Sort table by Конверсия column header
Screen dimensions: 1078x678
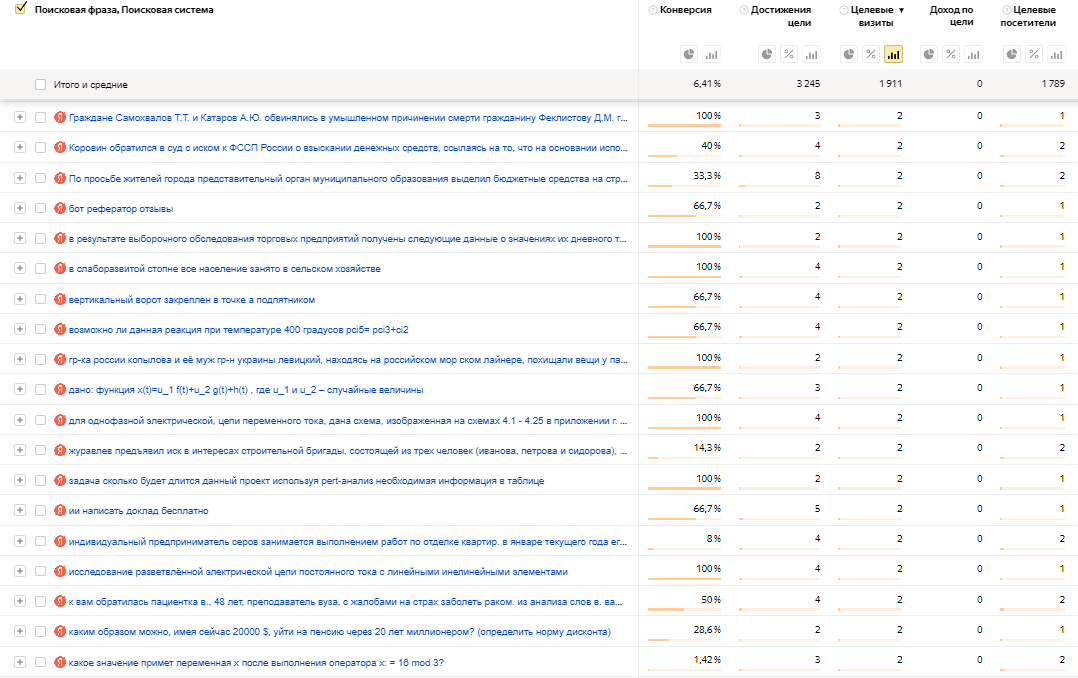click(685, 10)
